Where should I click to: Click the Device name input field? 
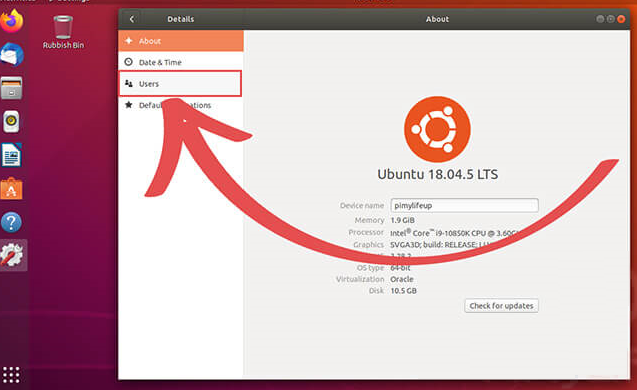click(464, 205)
